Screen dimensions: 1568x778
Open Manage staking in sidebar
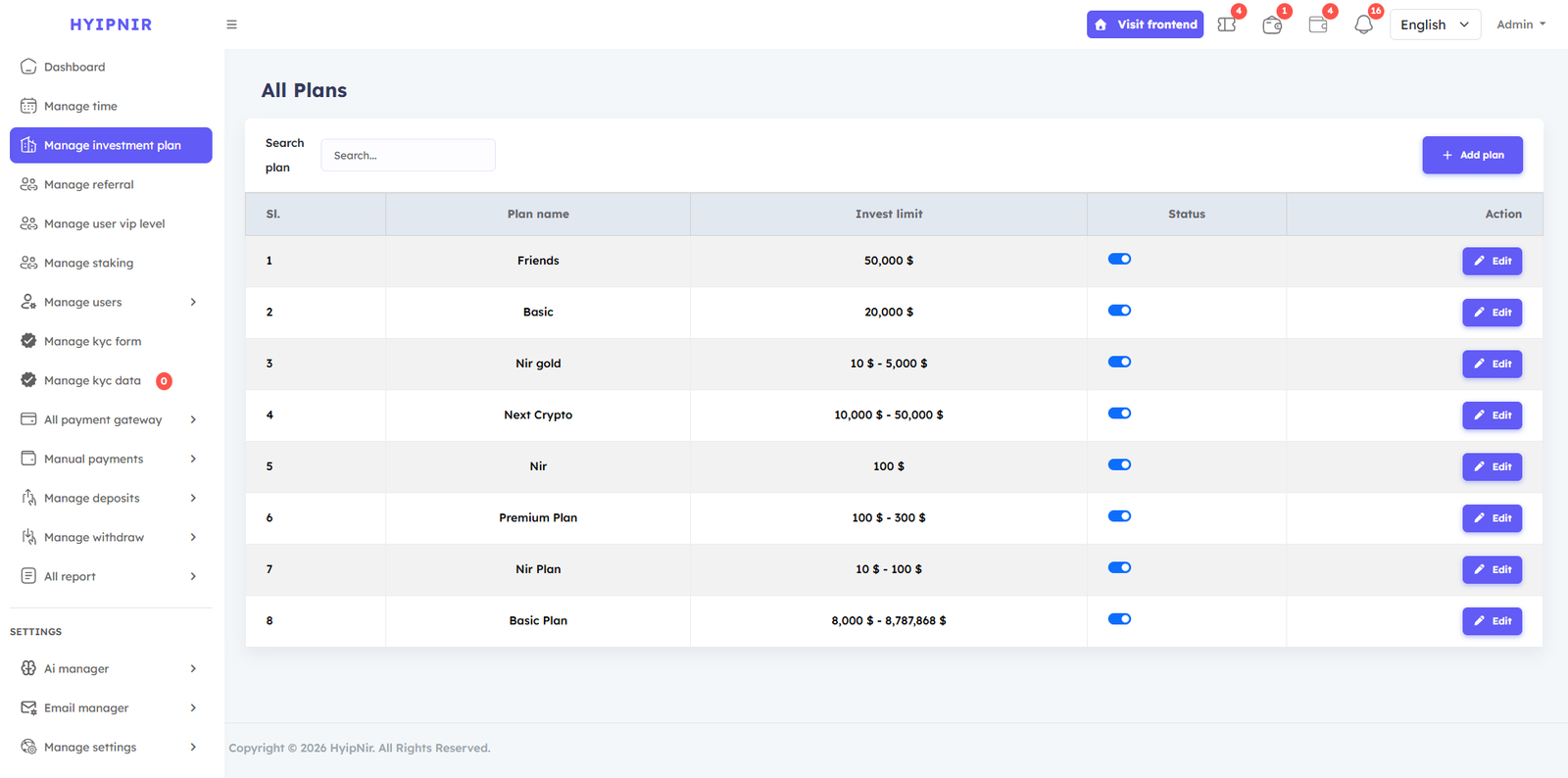[88, 263]
